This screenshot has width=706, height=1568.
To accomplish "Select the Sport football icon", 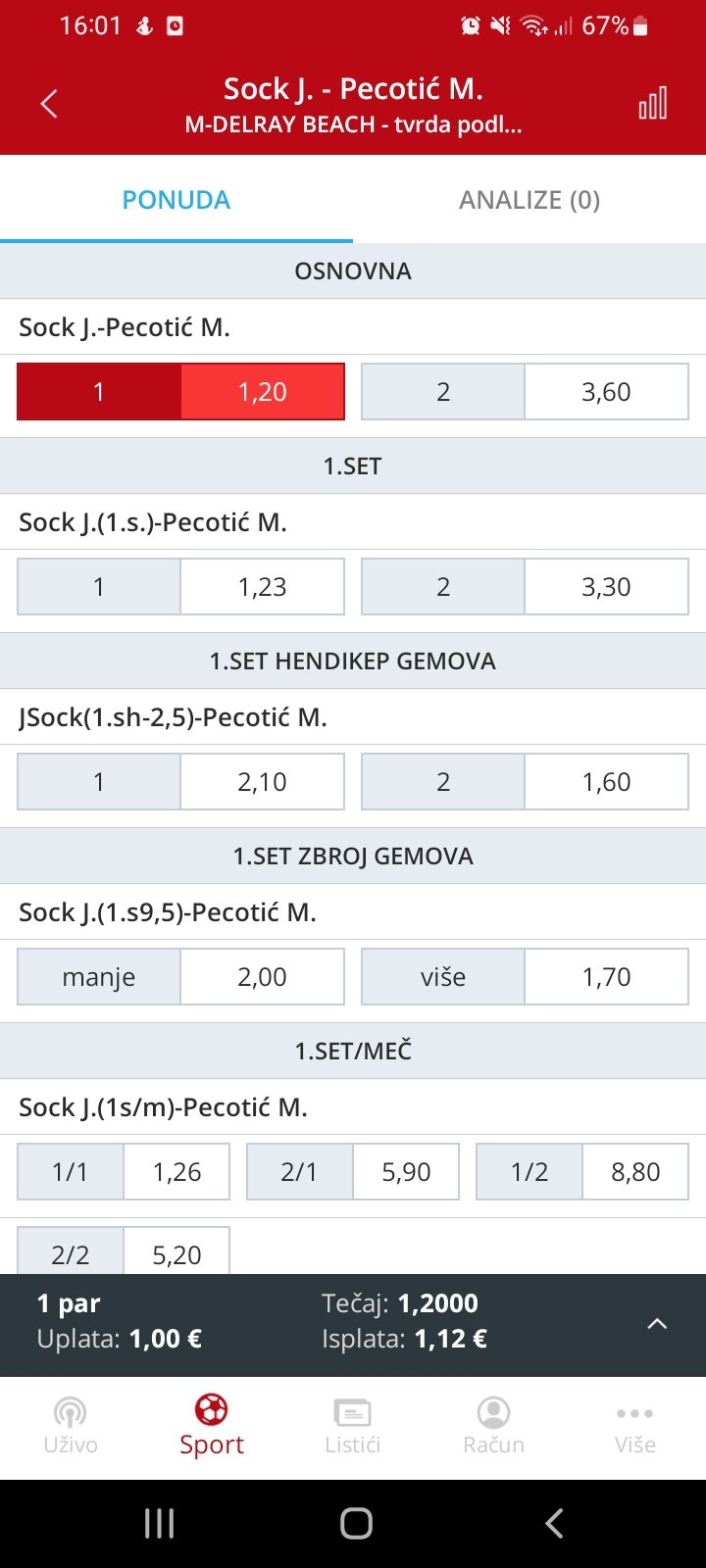I will [212, 1409].
